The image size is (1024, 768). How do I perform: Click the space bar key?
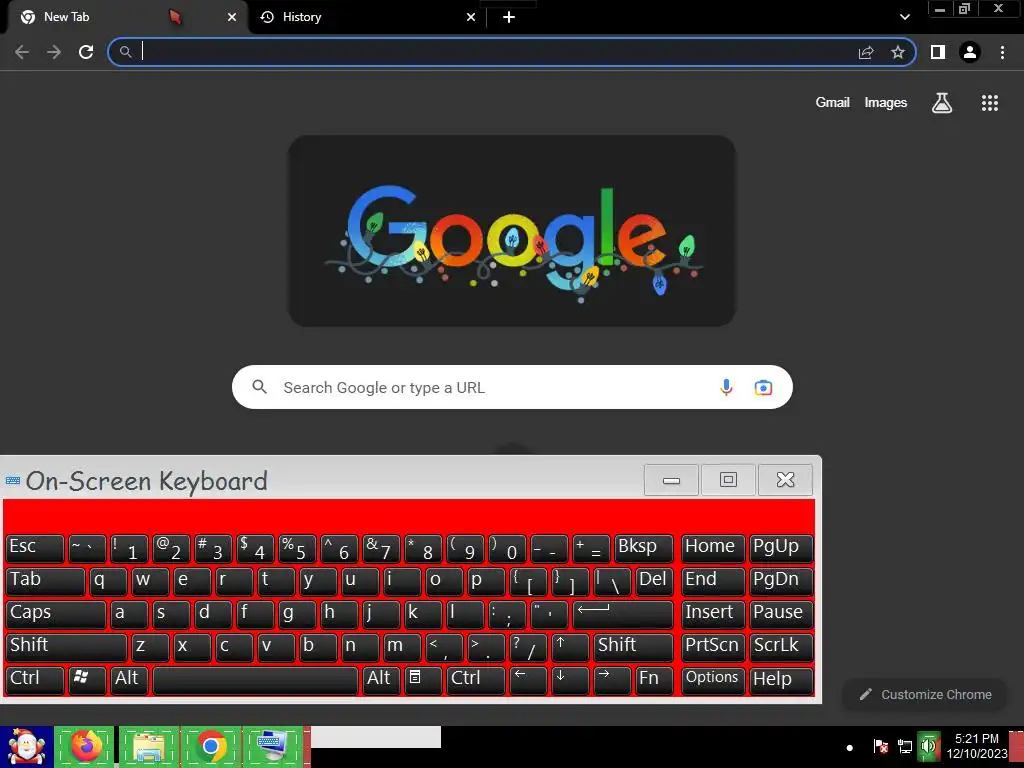255,680
